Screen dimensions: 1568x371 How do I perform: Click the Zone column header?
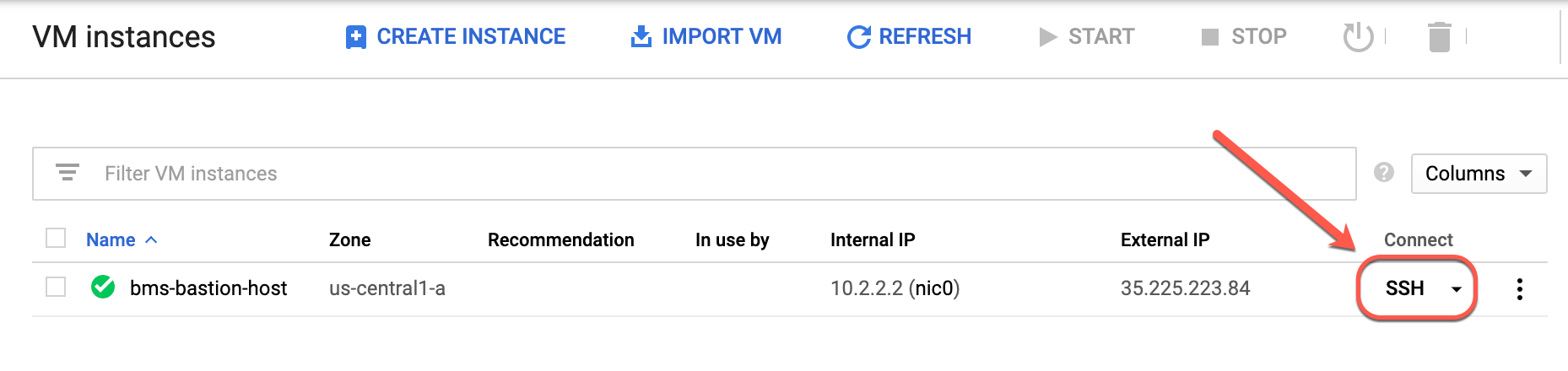click(349, 240)
